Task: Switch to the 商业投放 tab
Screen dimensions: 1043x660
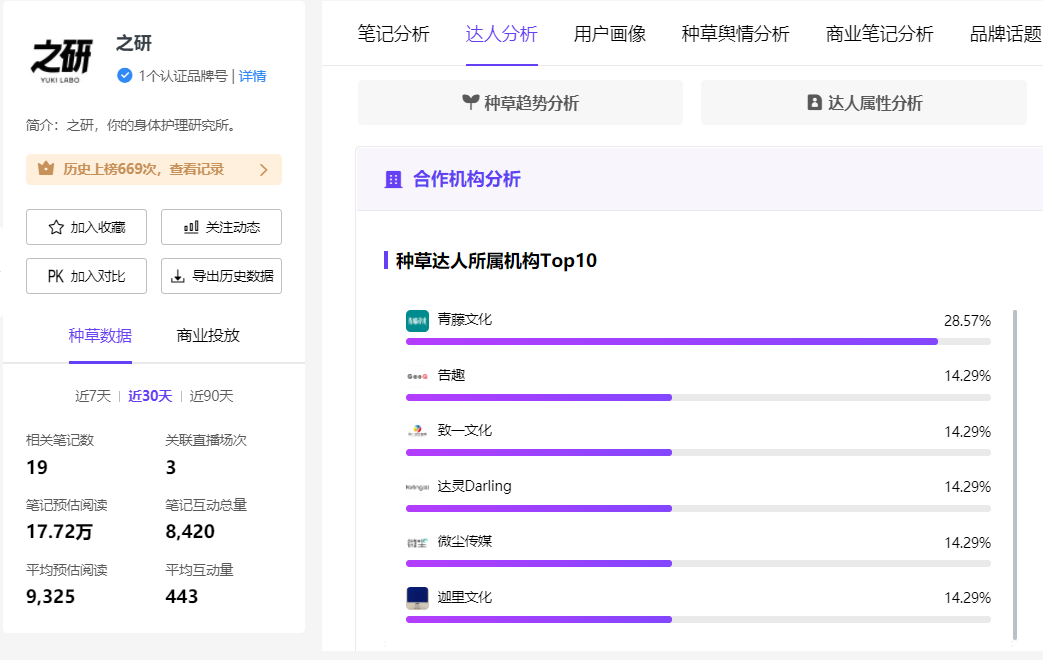Action: pos(208,335)
